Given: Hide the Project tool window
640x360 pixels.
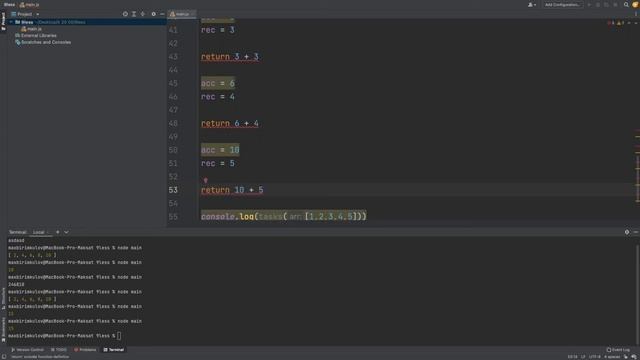Looking at the screenshot, I should click(162, 14).
